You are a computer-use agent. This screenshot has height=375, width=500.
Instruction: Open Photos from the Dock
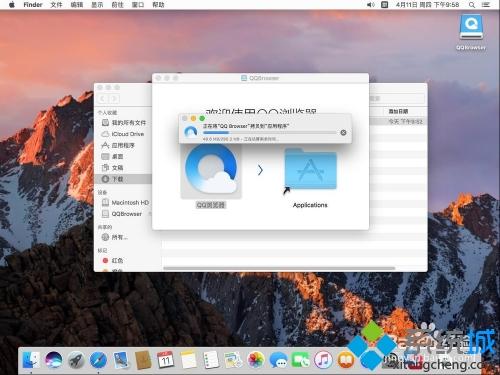(256, 360)
